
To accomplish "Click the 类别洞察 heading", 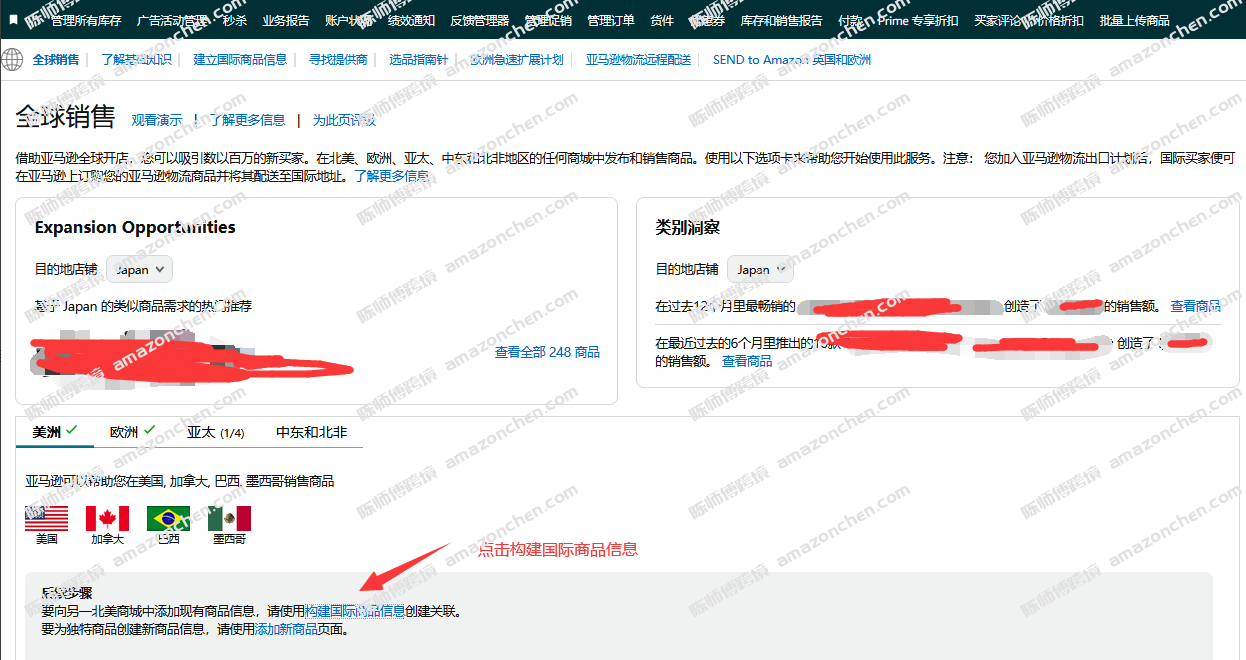I will pos(687,227).
